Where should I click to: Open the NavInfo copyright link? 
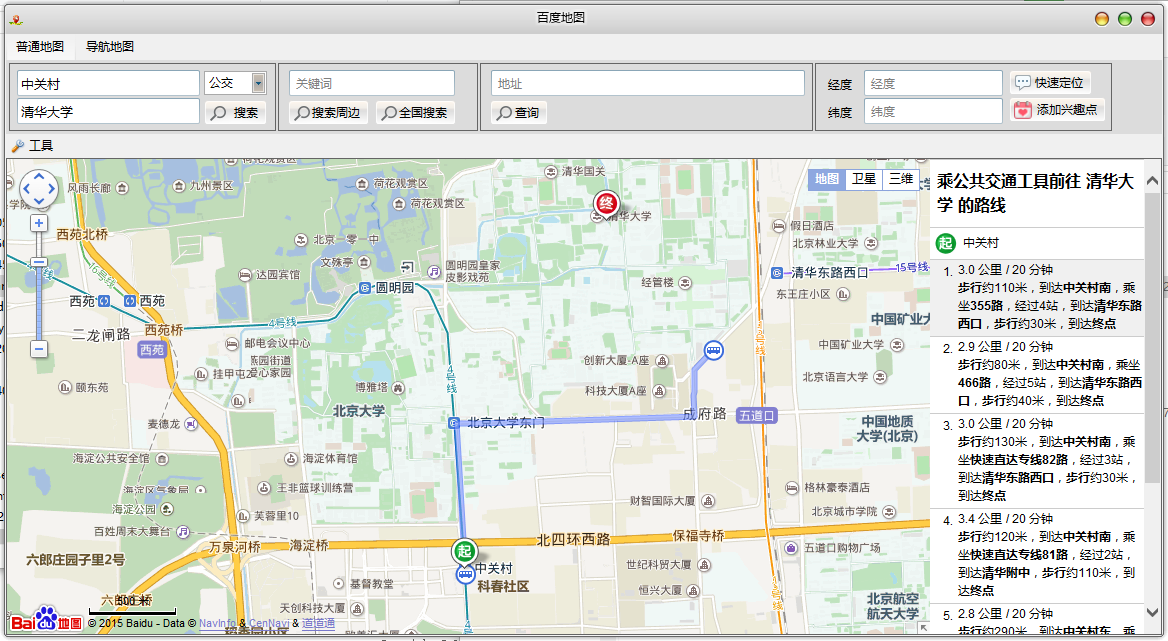[217, 623]
